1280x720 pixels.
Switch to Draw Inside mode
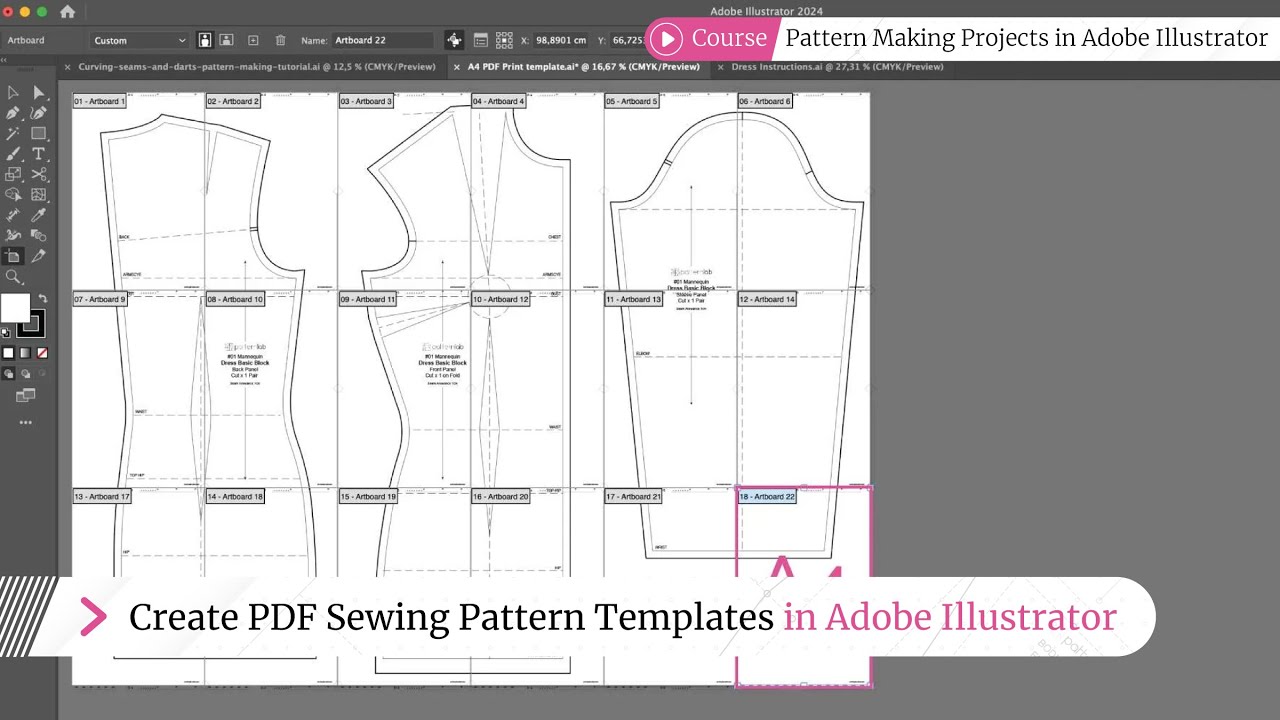click(42, 374)
